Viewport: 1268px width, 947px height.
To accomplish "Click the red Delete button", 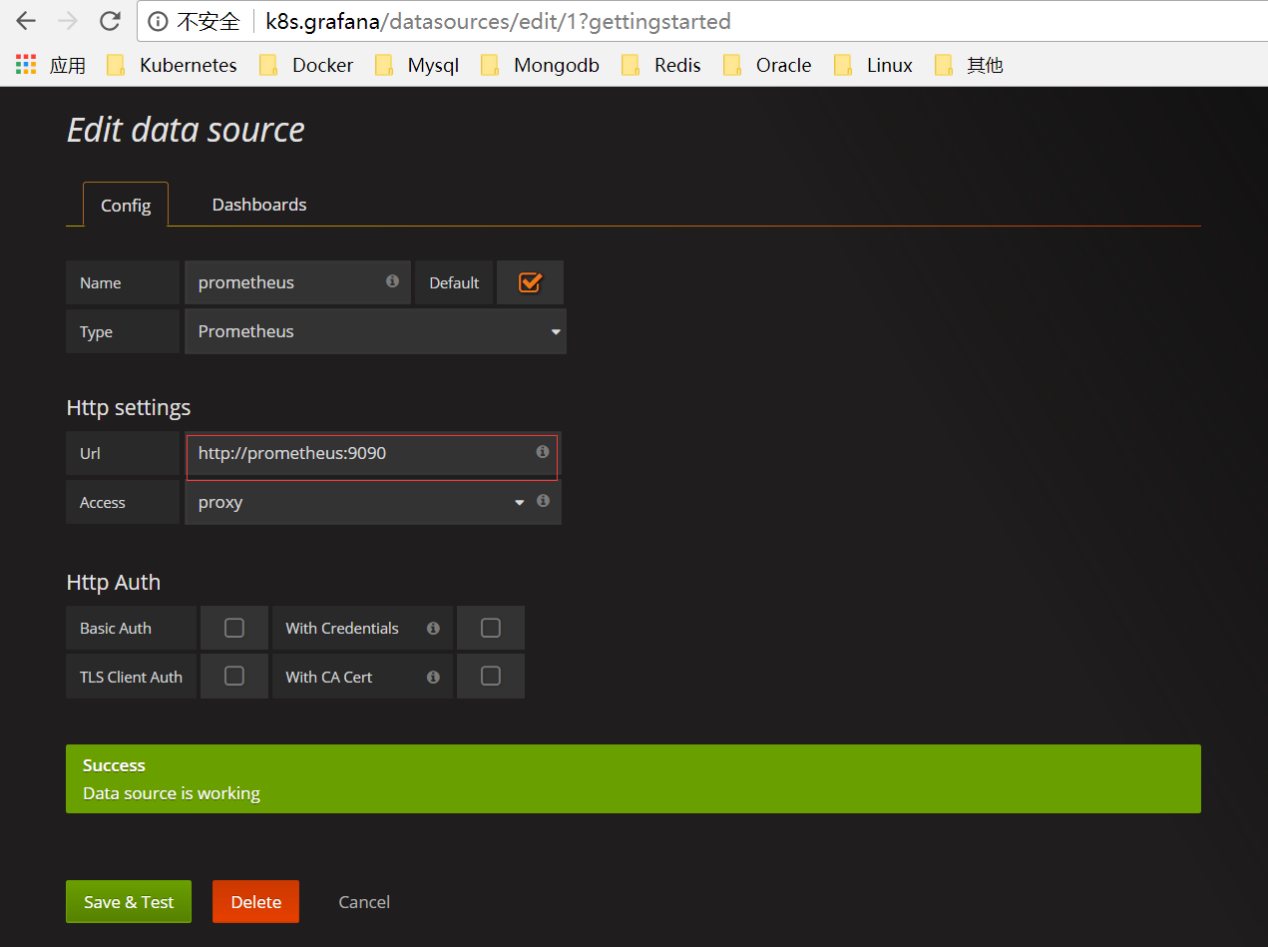I will click(x=256, y=902).
